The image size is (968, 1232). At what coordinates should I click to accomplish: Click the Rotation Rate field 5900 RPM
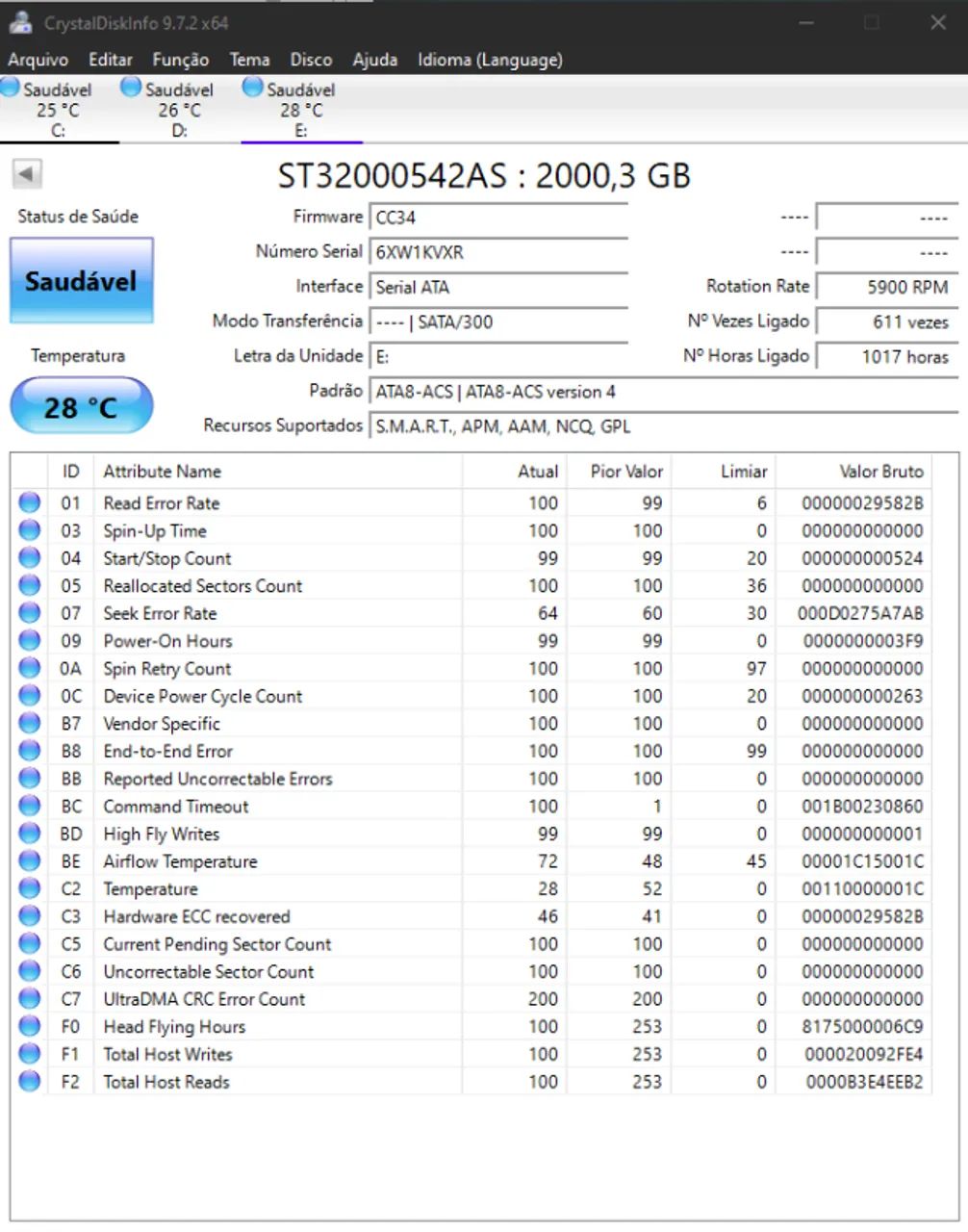pos(887,287)
